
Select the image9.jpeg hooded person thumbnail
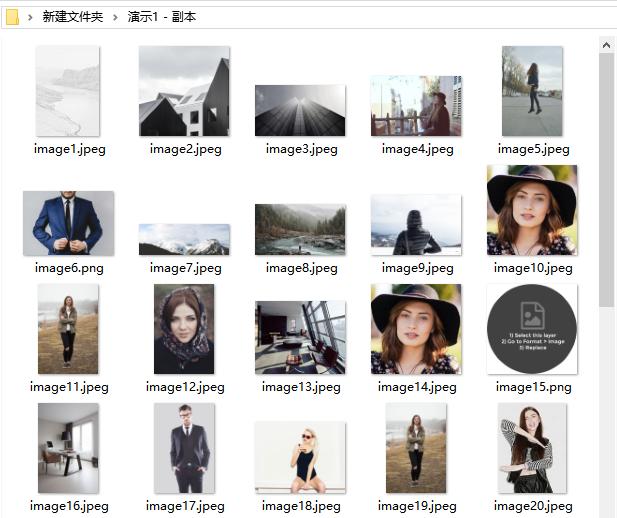(x=415, y=225)
